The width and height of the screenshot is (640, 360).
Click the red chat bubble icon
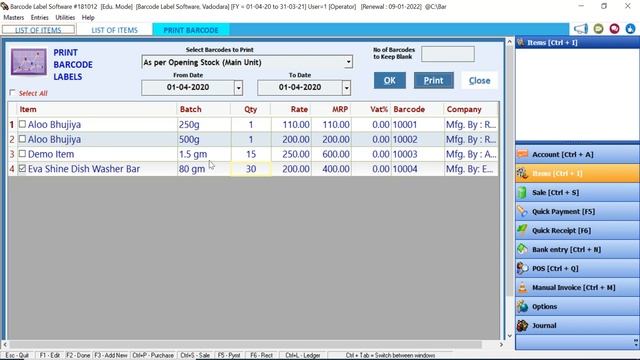tap(614, 29)
